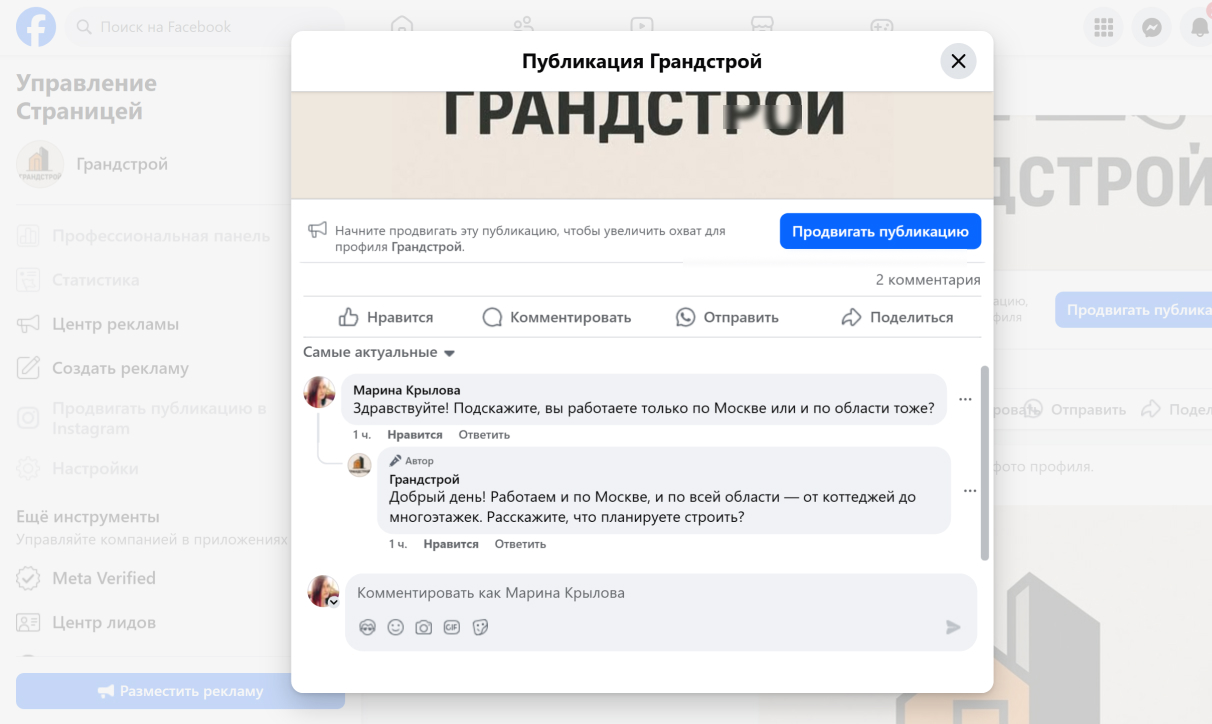The height and width of the screenshot is (724, 1212).
Task: Switch commenting identity via avatar selector
Action: 323,591
